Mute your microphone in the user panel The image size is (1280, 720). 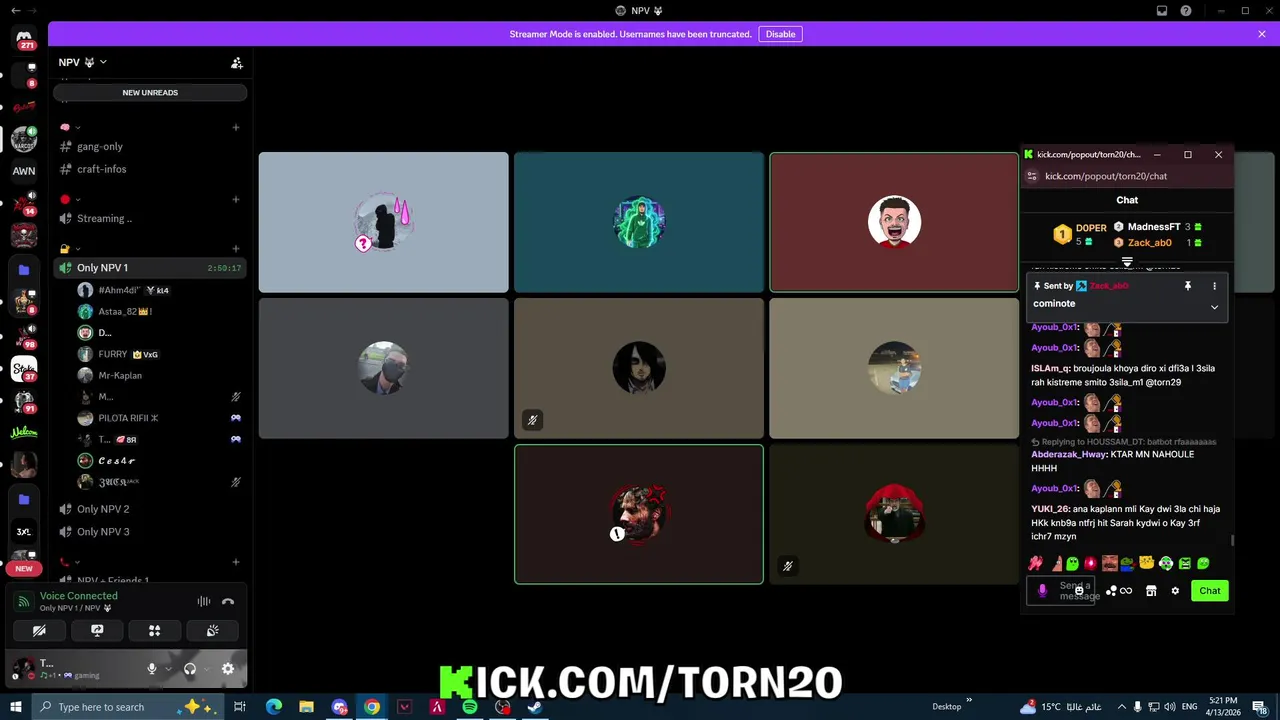(x=152, y=669)
